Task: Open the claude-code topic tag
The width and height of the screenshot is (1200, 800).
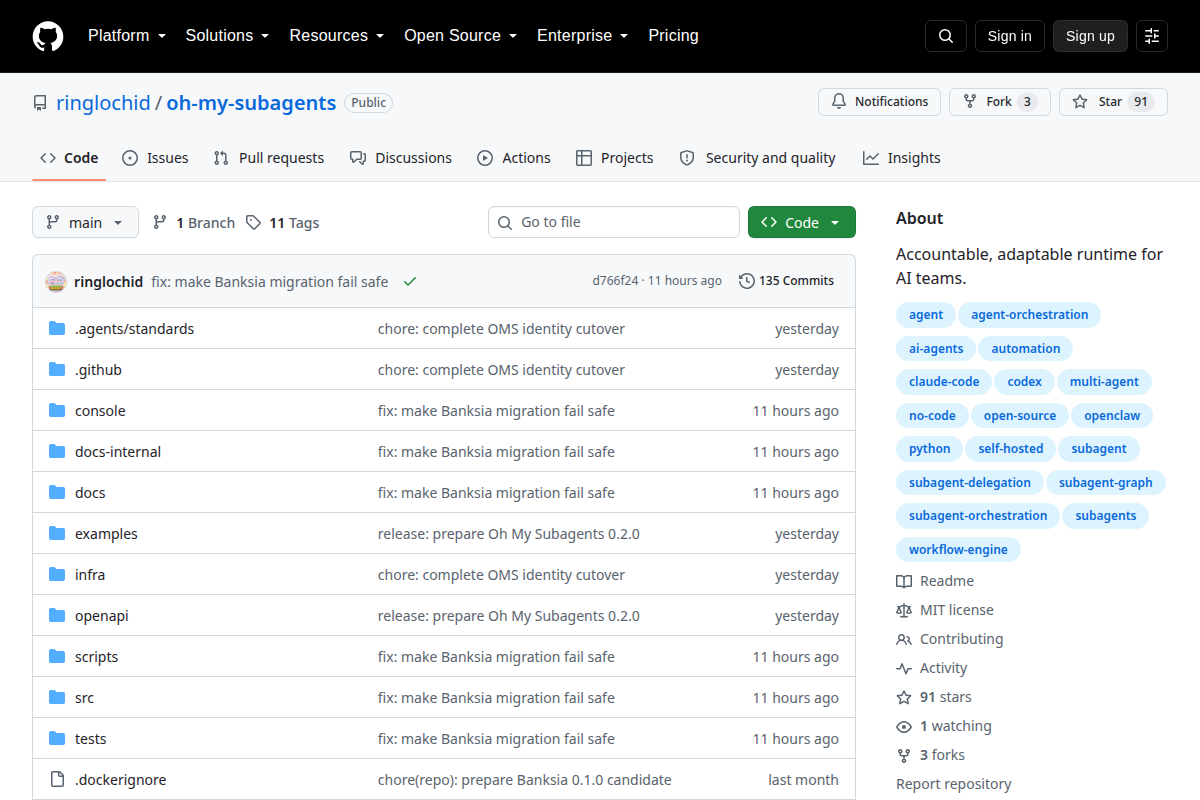Action: click(944, 382)
